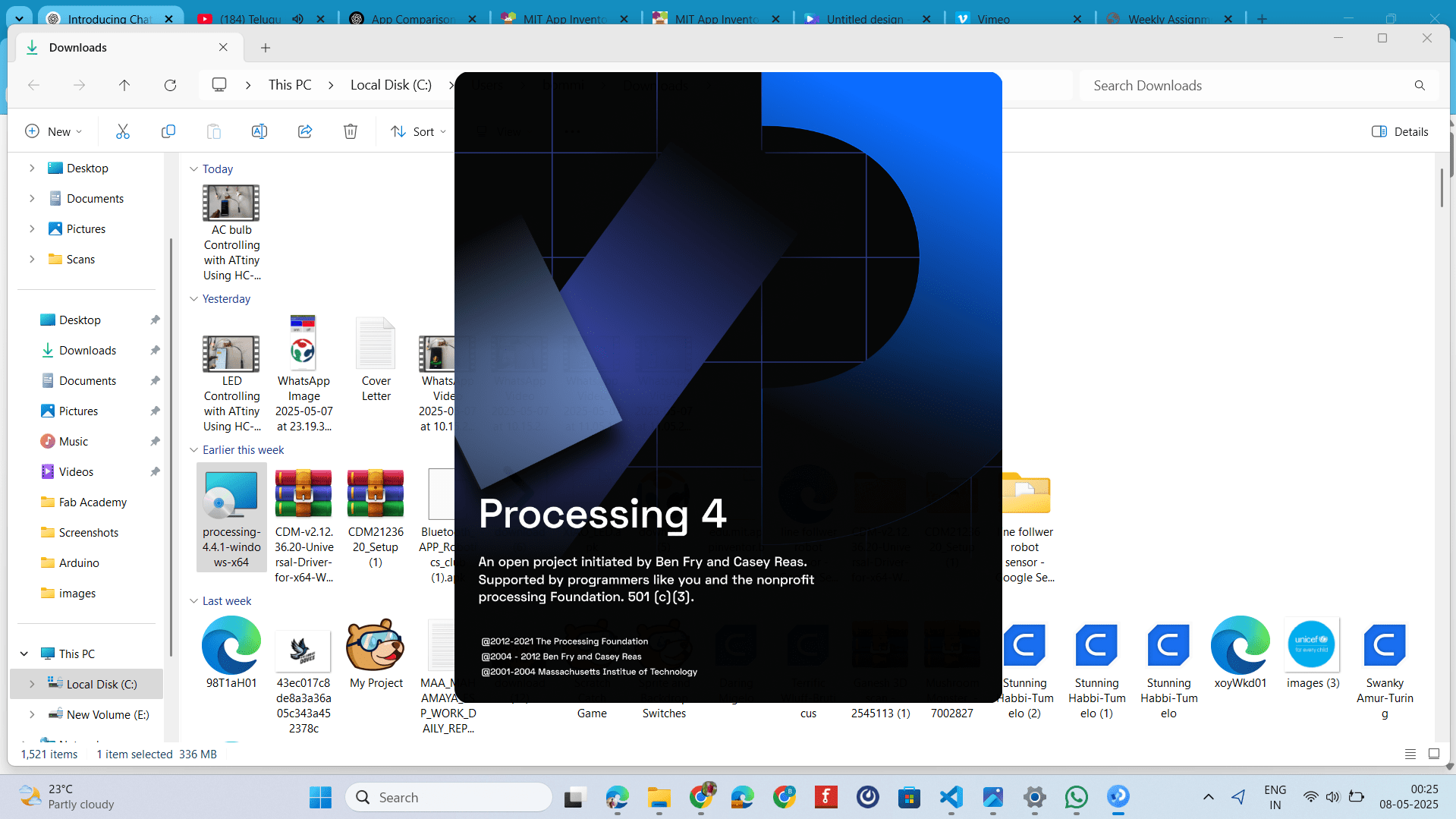
Task: Go up one folder level with Up arrow
Action: (124, 85)
